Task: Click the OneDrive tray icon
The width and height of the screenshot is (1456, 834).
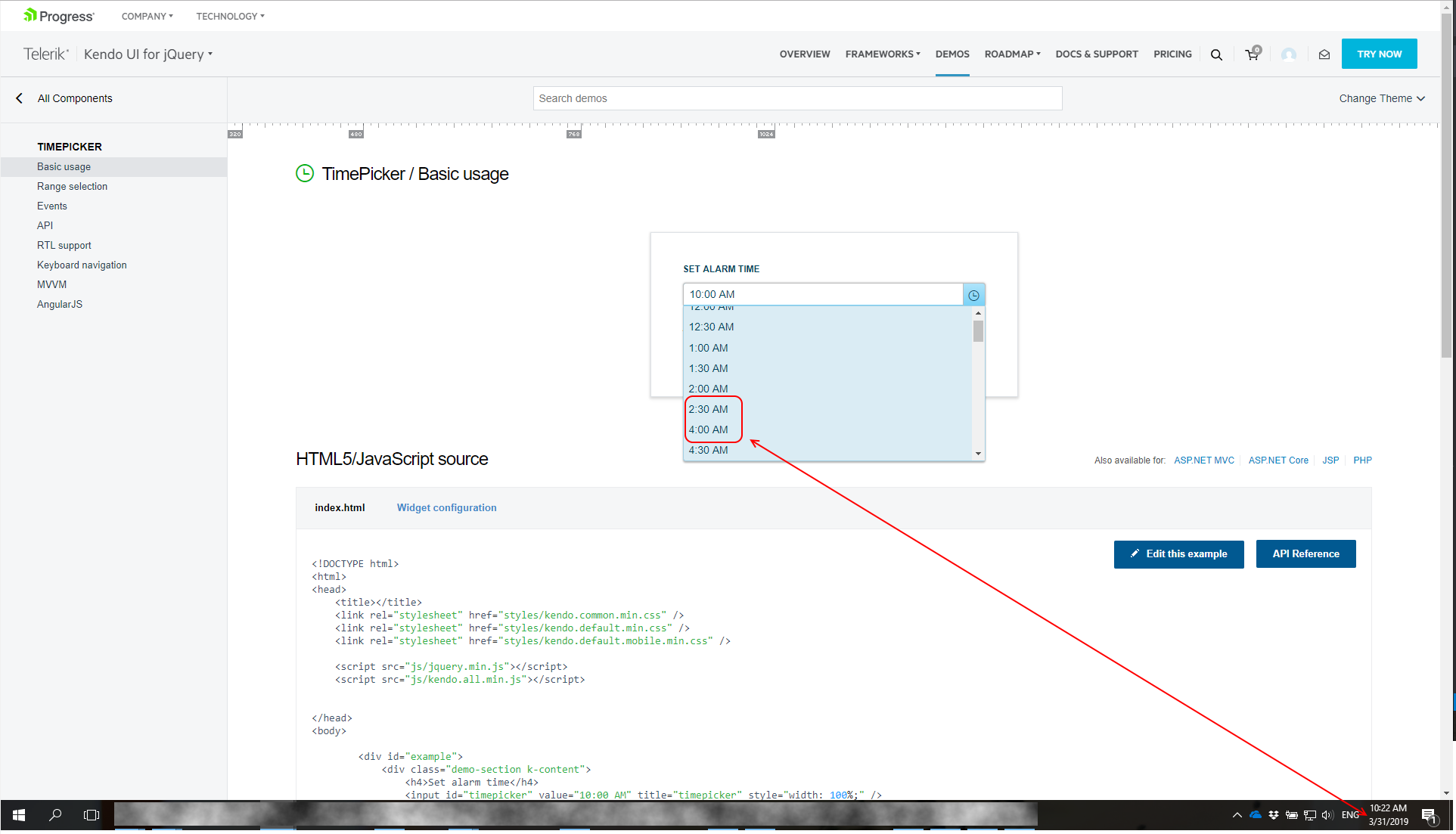Action: pyautogui.click(x=1256, y=815)
